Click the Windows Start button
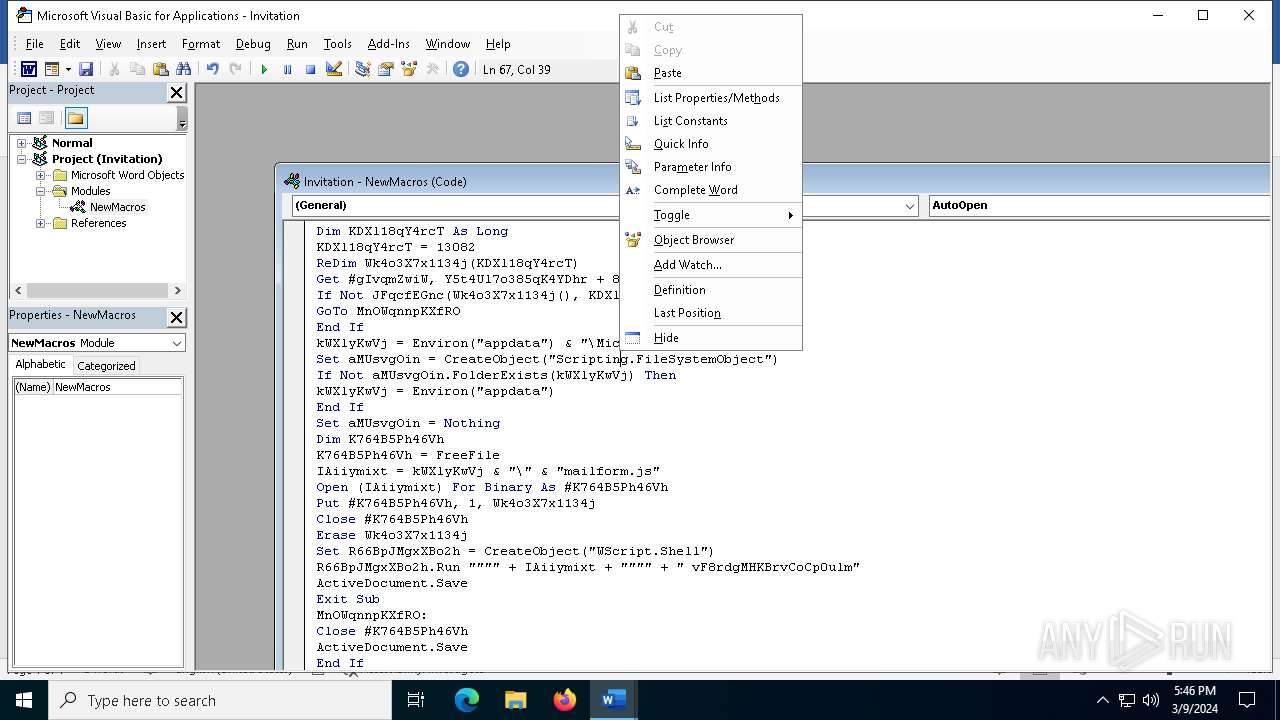This screenshot has width=1280, height=720. pos(24,700)
